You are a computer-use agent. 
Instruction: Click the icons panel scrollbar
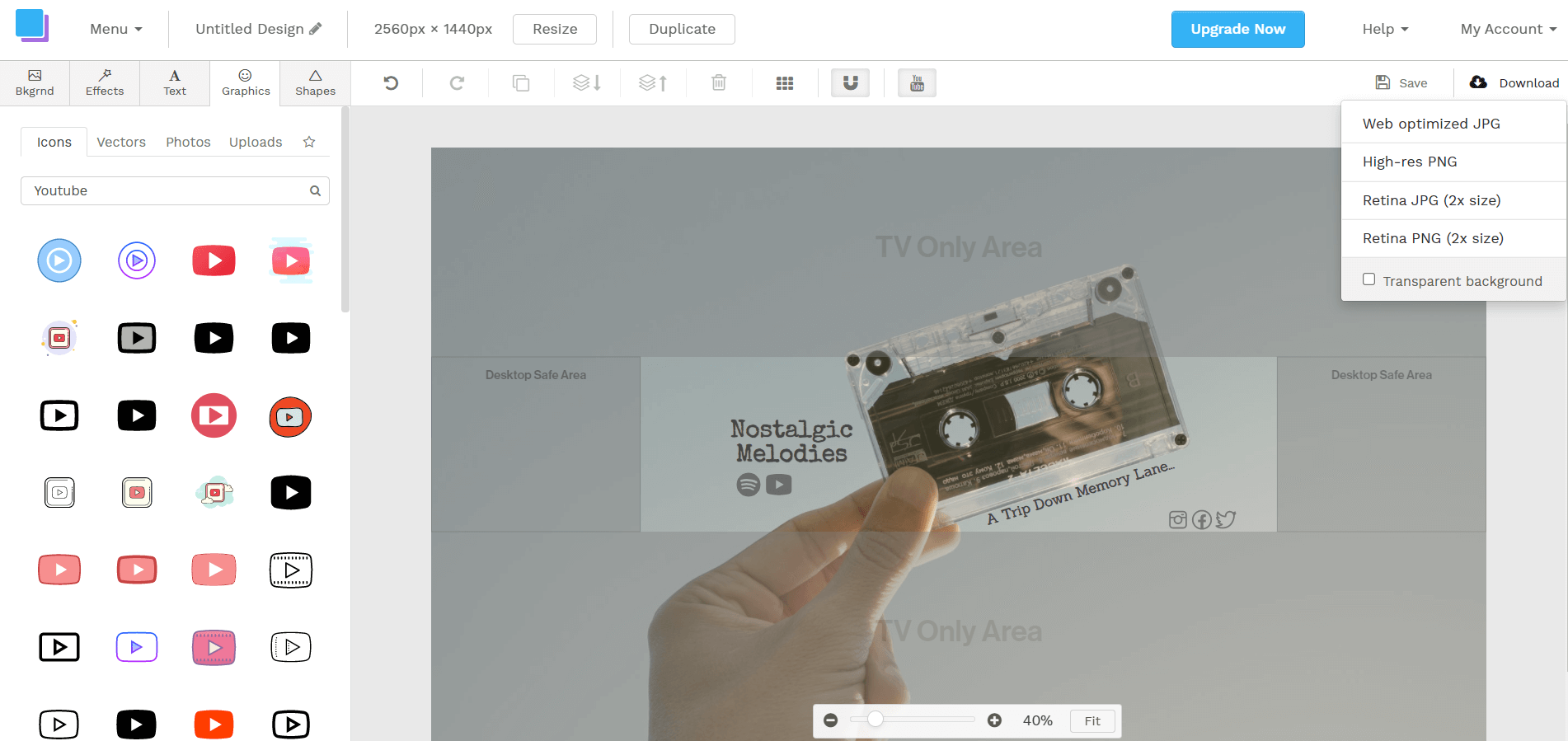[345, 210]
